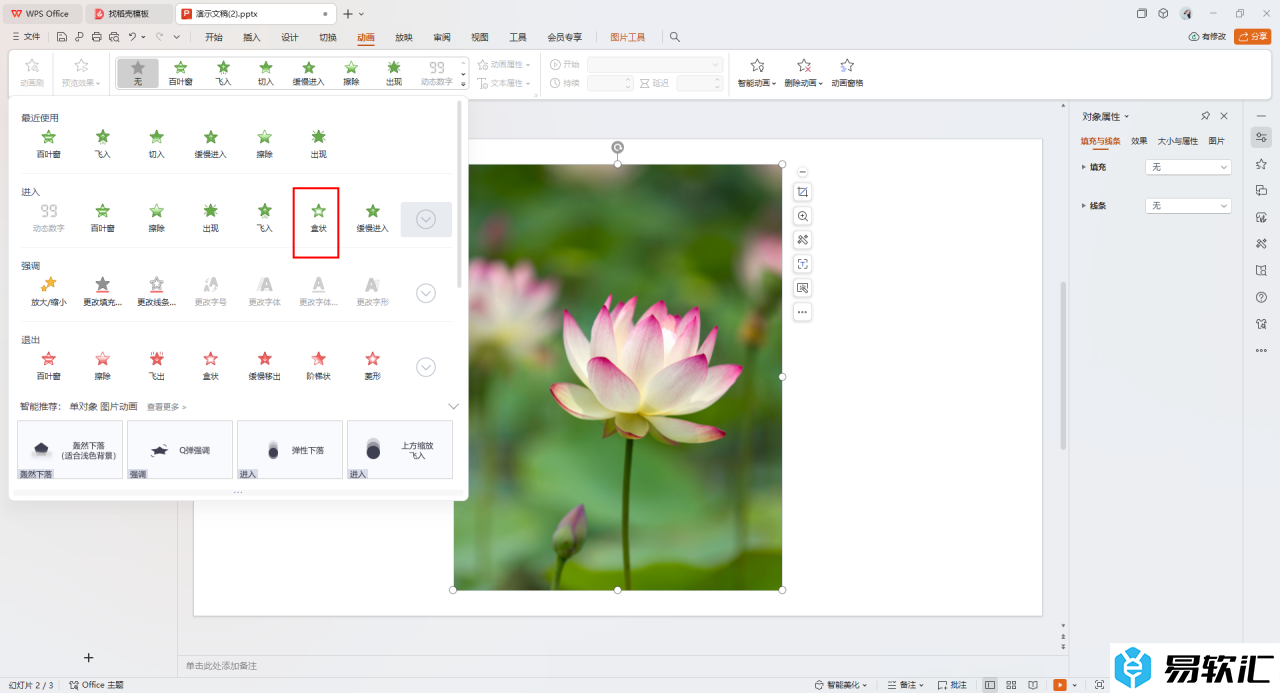Pick 出现 animation under 最近使用
The image size is (1280, 693).
coord(318,144)
